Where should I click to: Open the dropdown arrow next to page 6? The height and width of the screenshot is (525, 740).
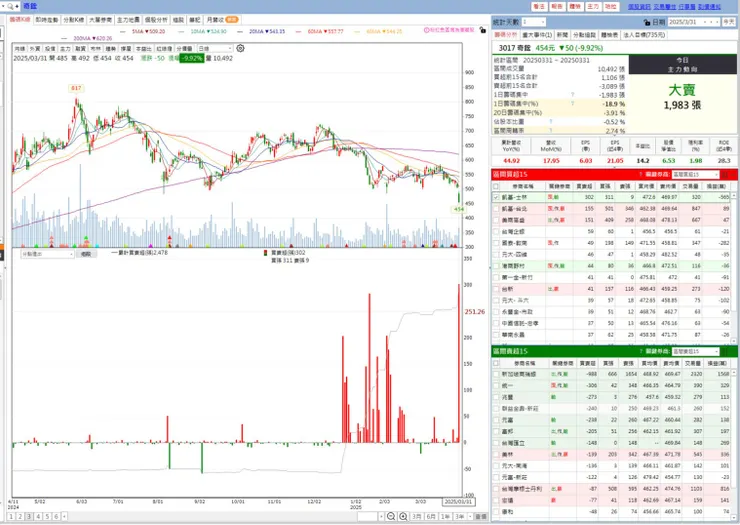click(64, 517)
